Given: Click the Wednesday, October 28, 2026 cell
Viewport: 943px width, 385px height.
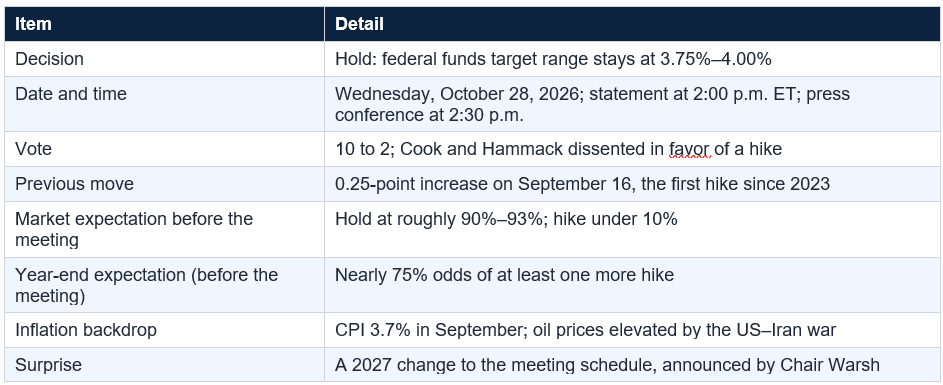Looking at the screenshot, I should tap(631, 104).
